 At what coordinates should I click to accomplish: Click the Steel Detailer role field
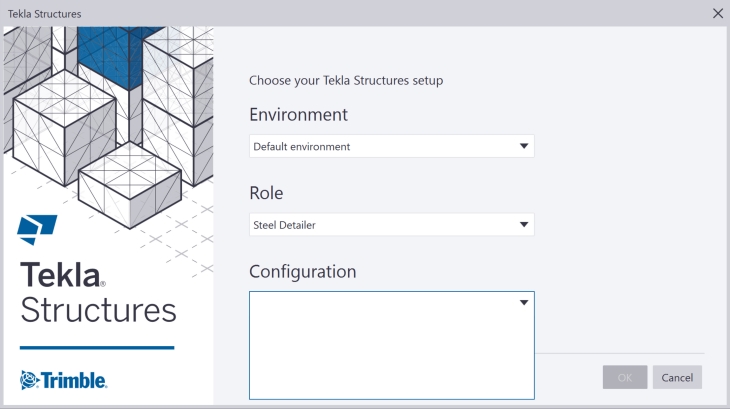[x=380, y=224]
